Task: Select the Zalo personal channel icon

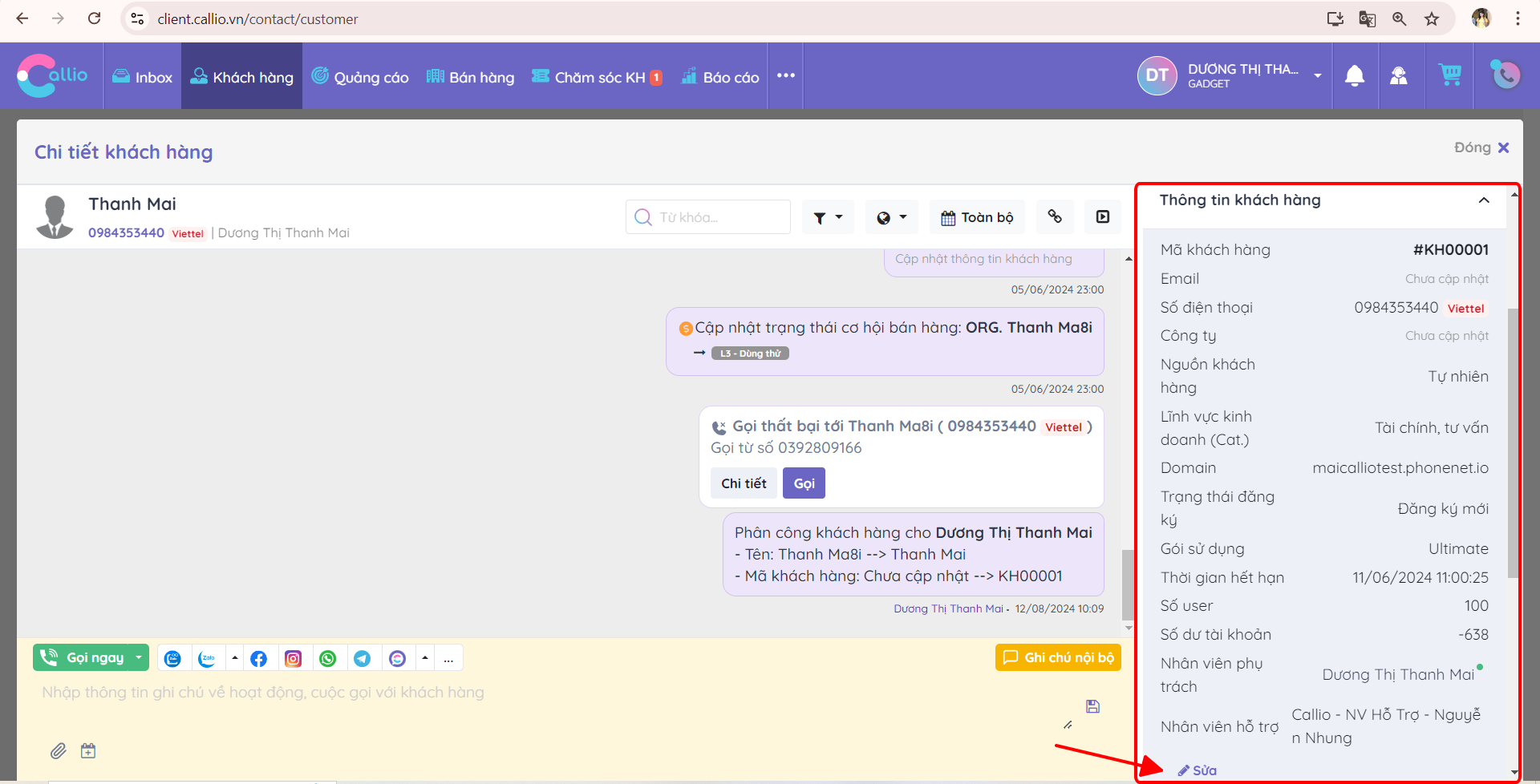Action: (208, 658)
